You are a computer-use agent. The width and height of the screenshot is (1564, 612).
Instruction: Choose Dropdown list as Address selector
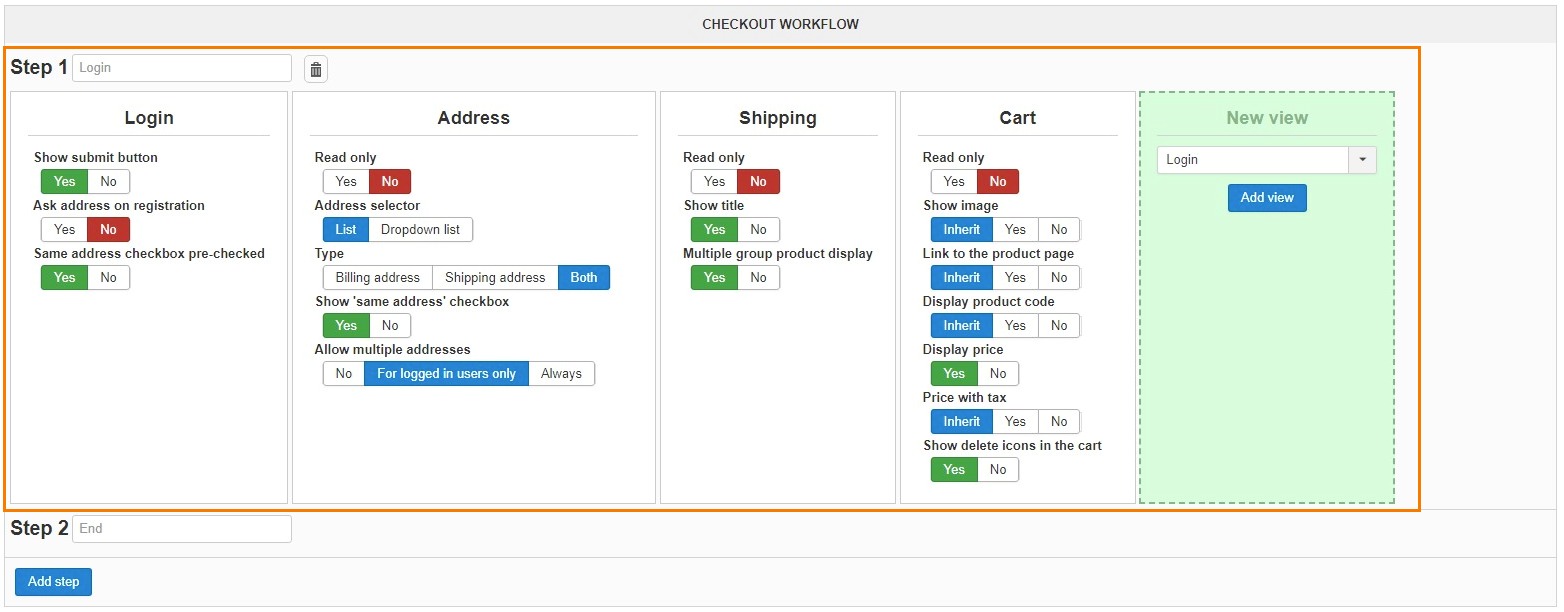[x=420, y=230]
